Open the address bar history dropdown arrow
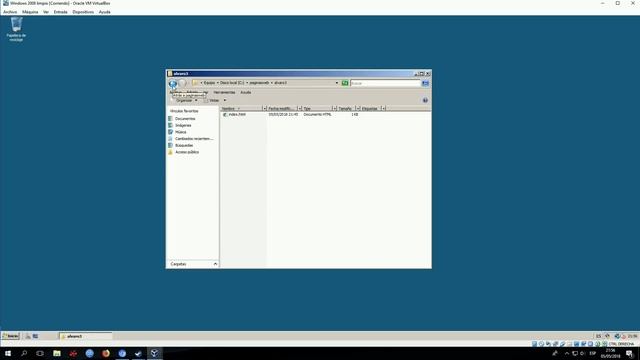 (337, 83)
